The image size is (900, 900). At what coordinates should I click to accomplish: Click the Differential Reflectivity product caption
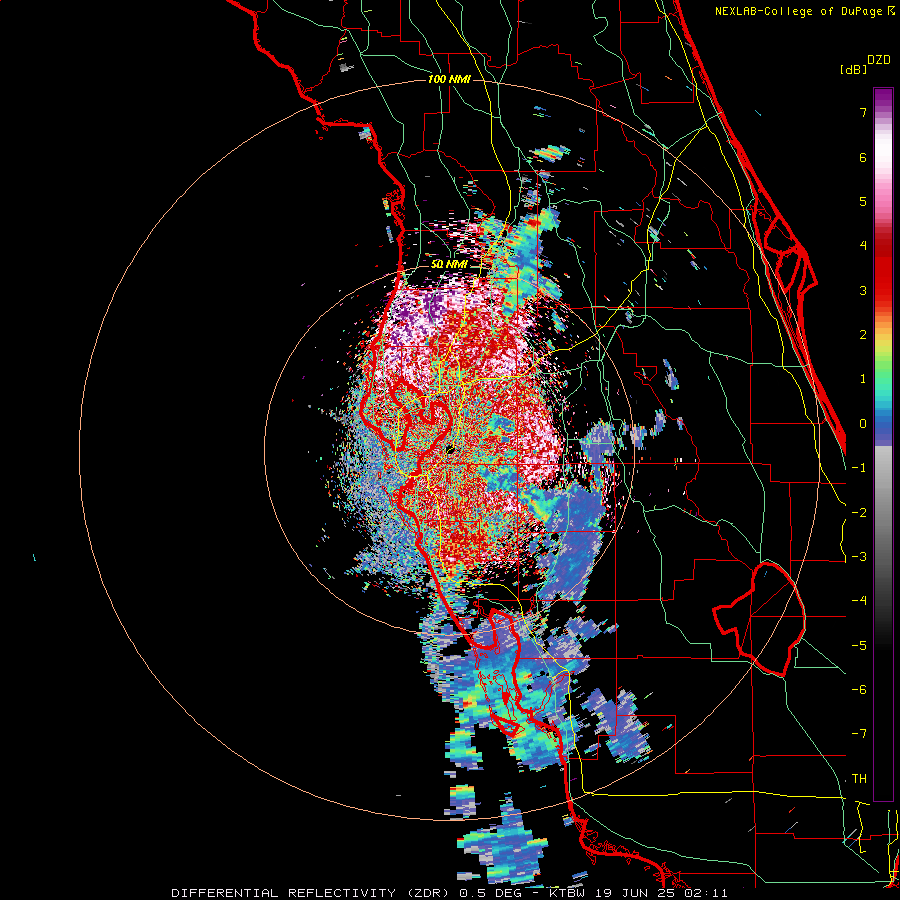[x=449, y=893]
